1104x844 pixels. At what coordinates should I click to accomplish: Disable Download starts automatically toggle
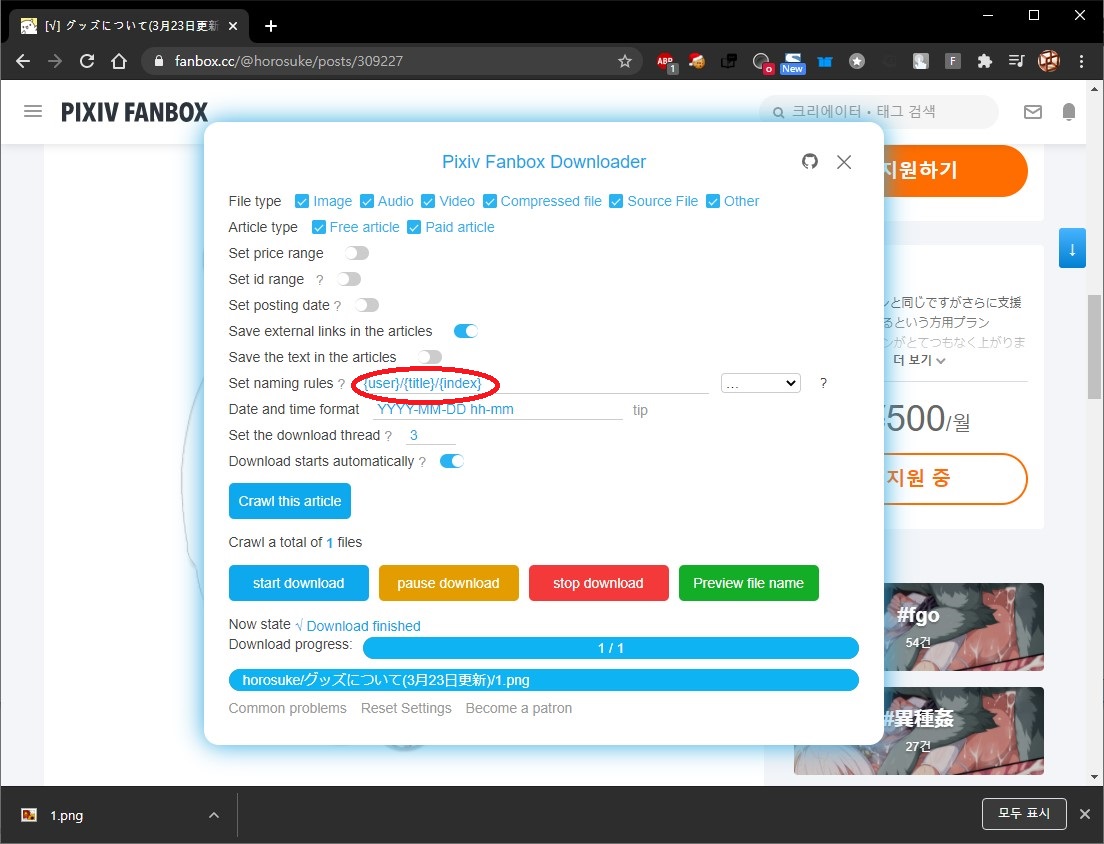click(452, 461)
